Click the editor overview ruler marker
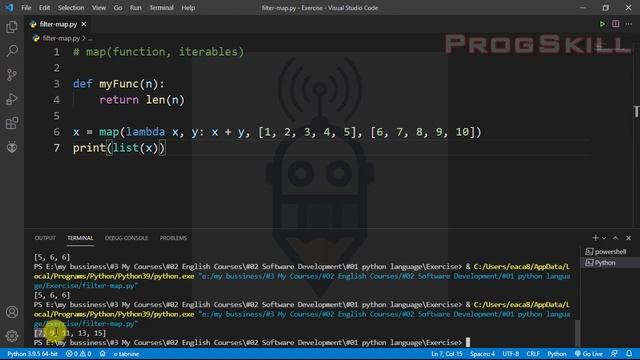The height and width of the screenshot is (360, 640). click(x=636, y=111)
